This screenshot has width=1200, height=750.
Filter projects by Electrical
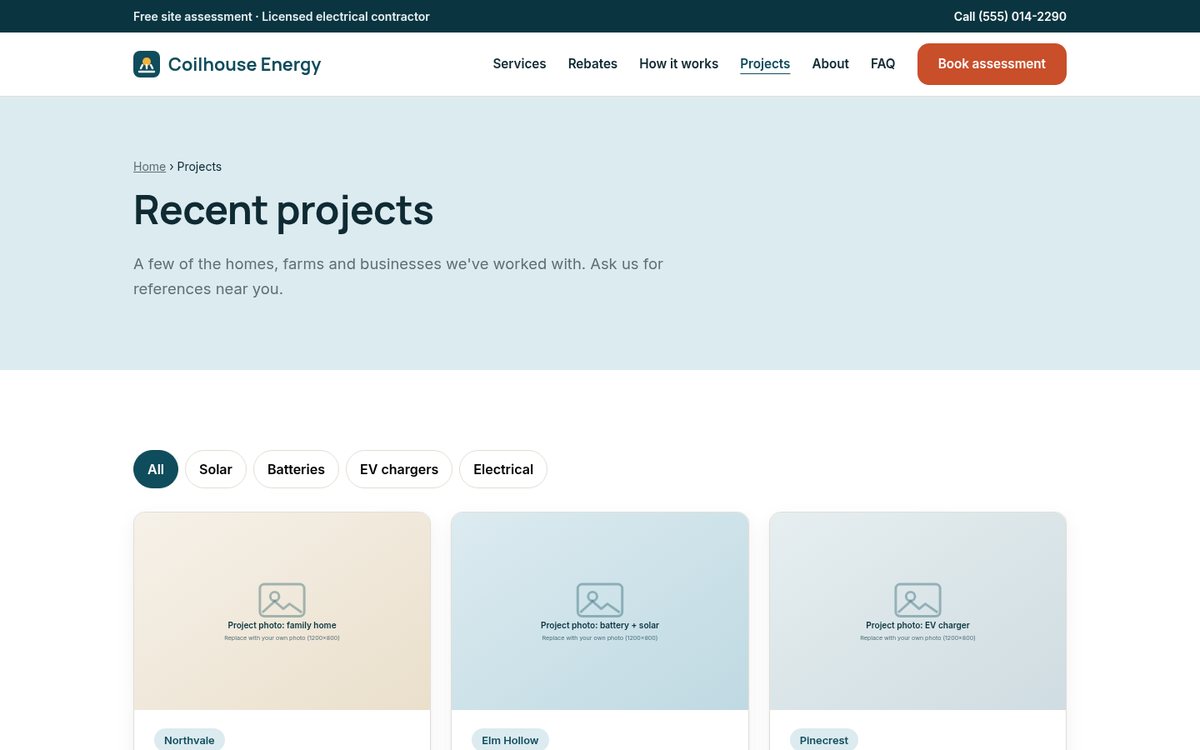[503, 469]
